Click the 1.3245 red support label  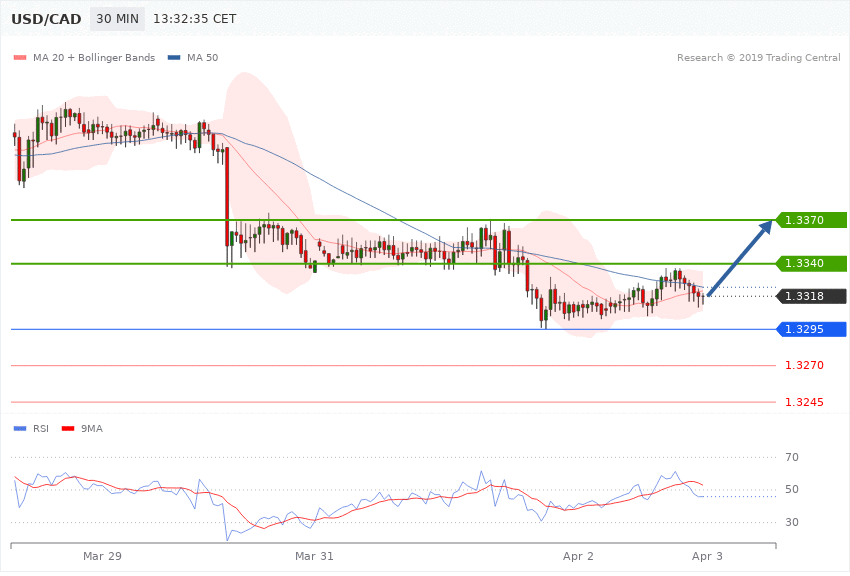click(804, 402)
